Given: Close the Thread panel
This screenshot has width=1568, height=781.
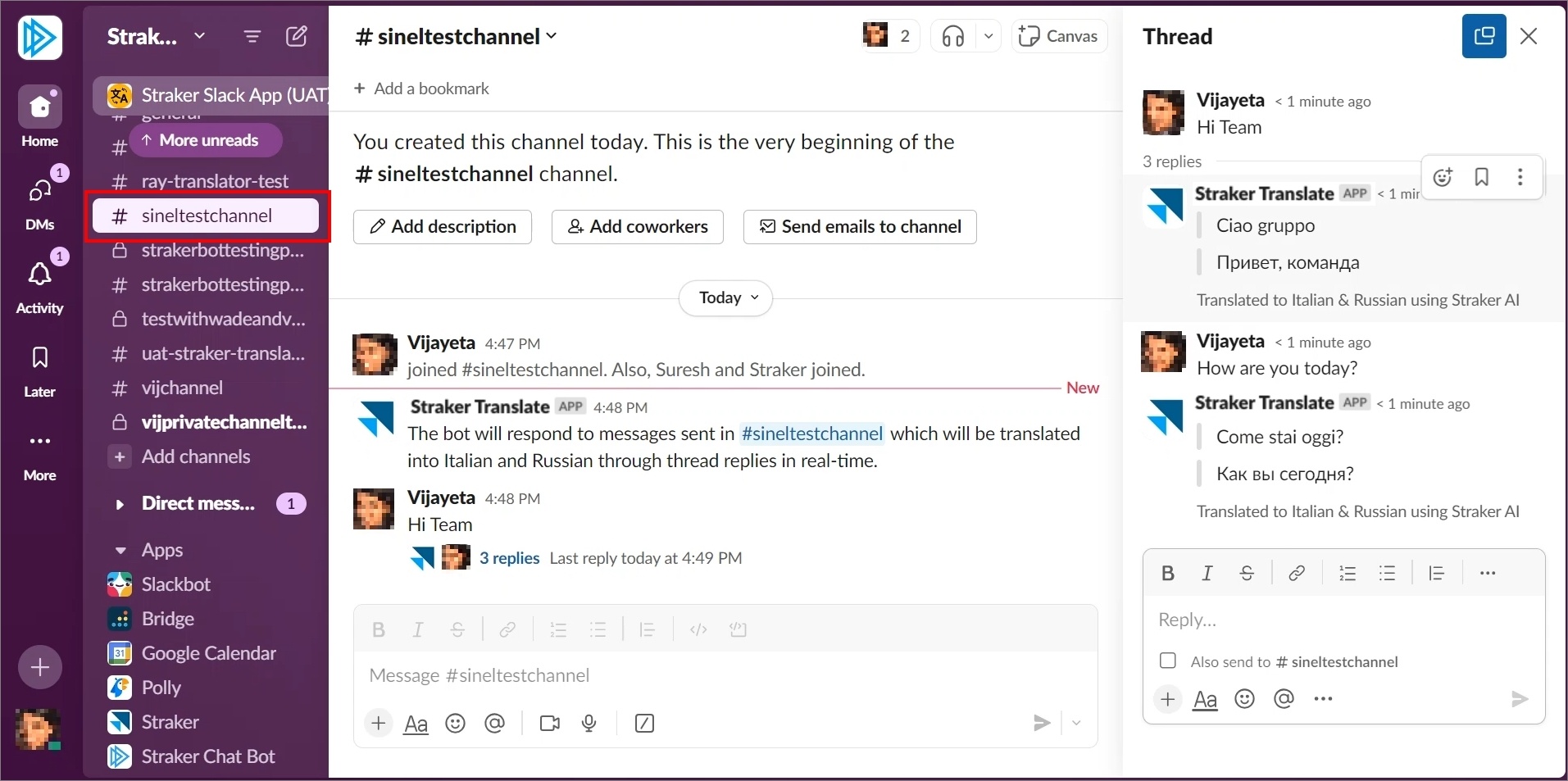Looking at the screenshot, I should tap(1529, 36).
